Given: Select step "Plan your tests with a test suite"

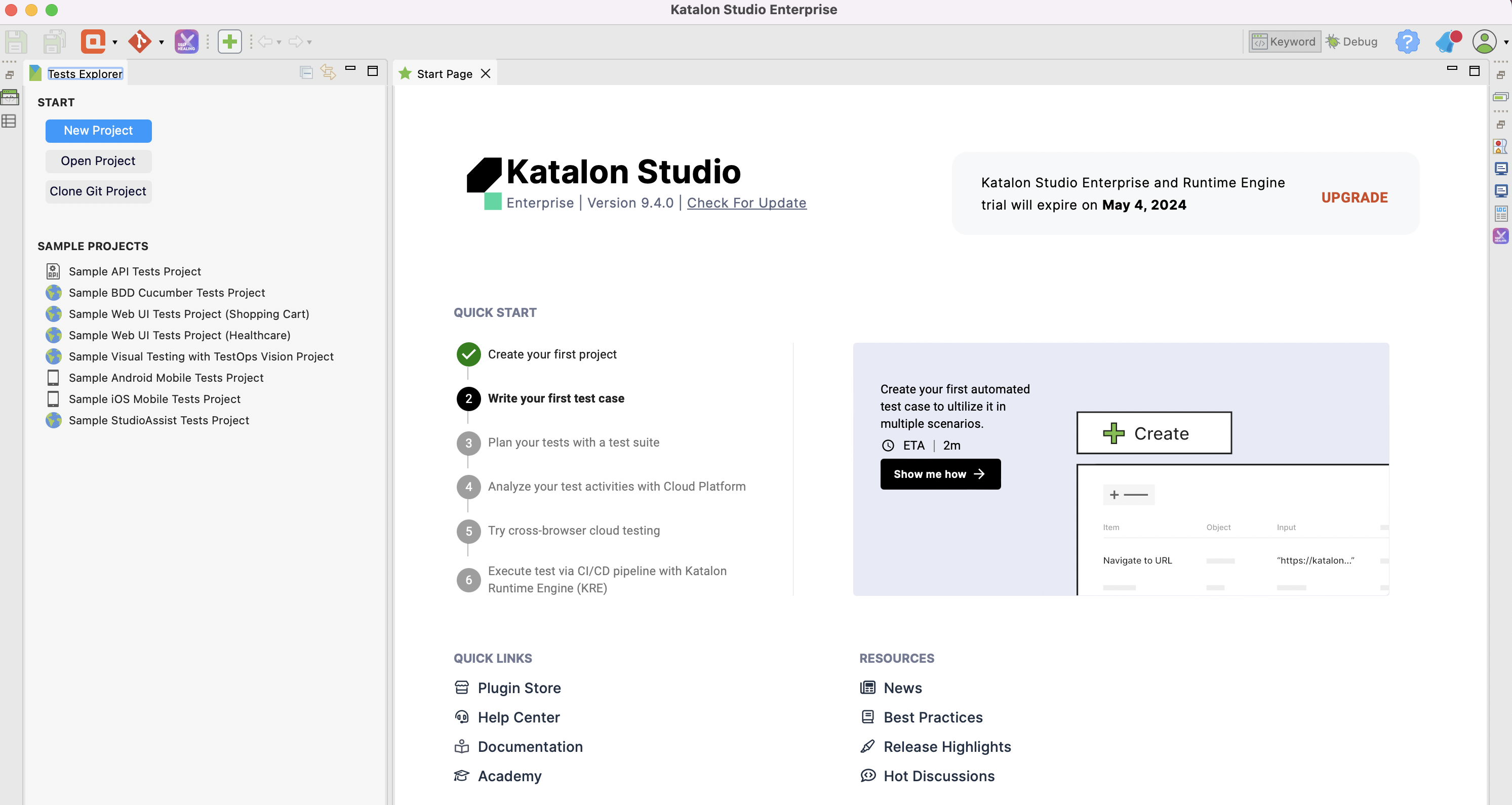Looking at the screenshot, I should [558, 442].
